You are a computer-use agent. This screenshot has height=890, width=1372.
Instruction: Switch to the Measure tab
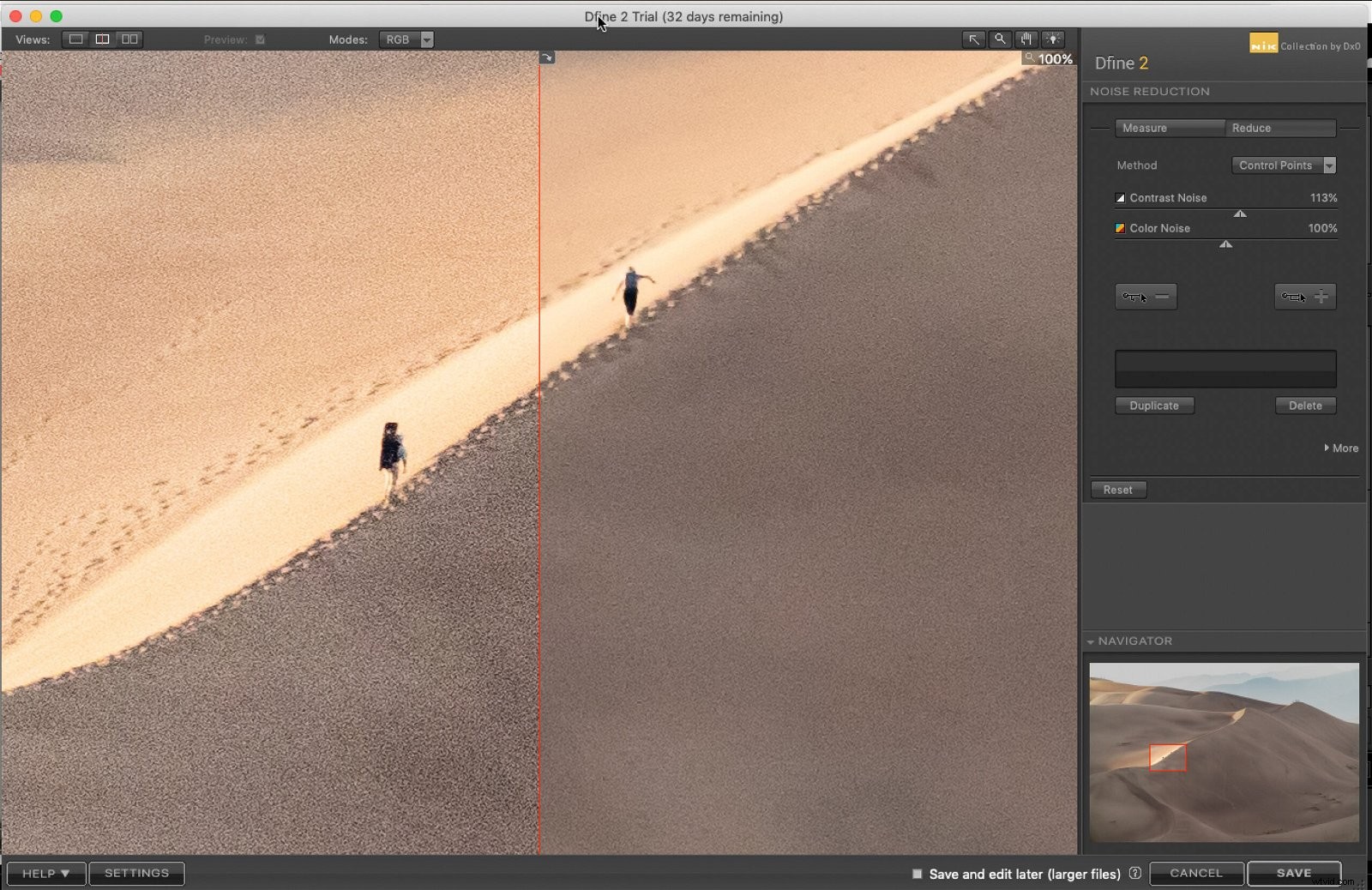1169,128
